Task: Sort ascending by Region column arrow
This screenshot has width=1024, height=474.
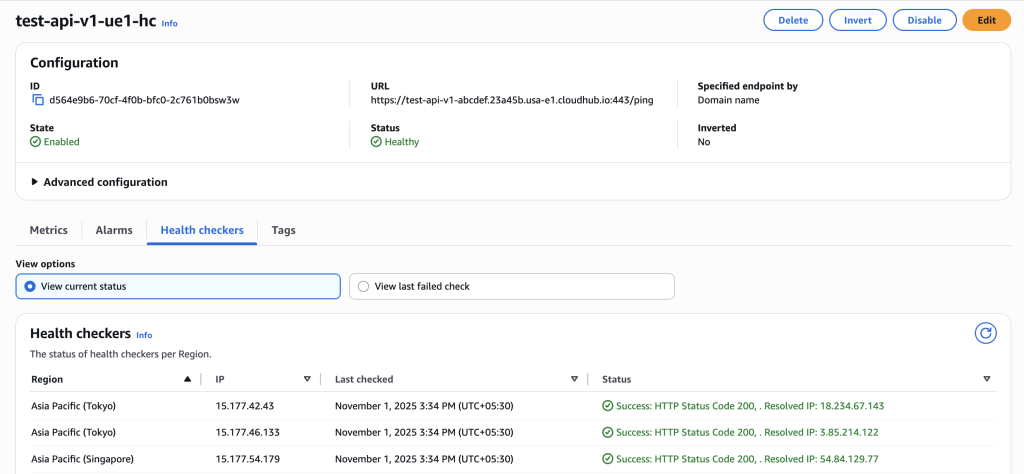Action: coord(187,379)
